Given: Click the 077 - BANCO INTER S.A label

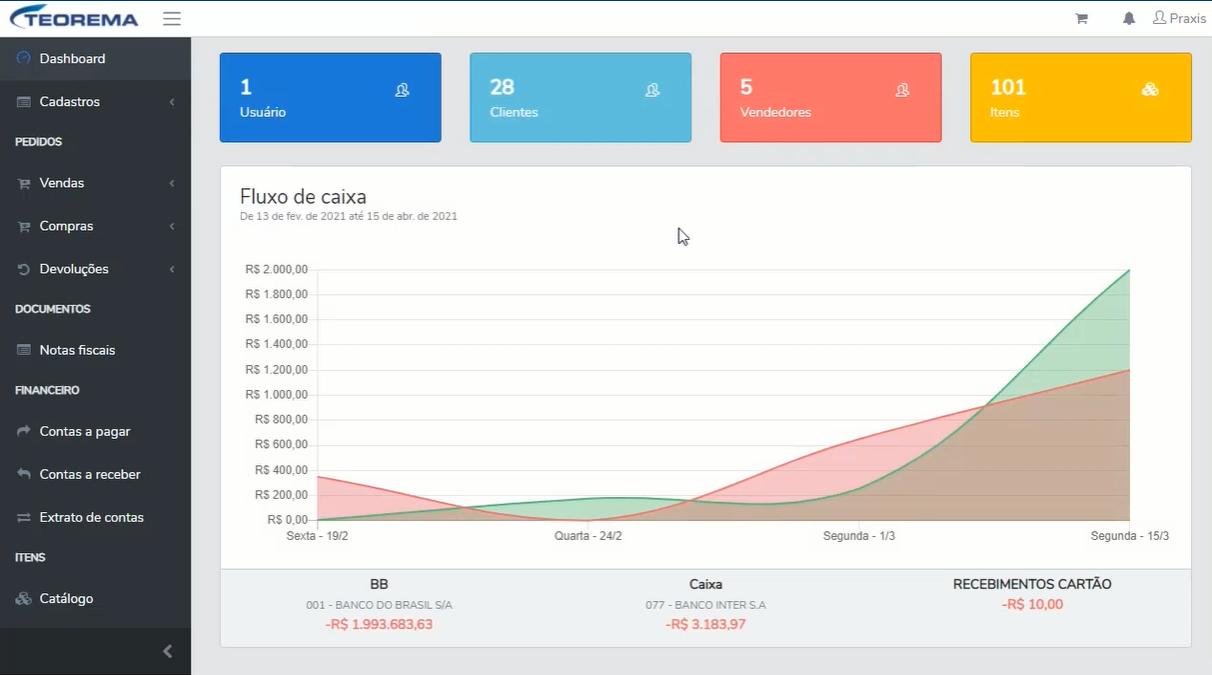Looking at the screenshot, I should click(x=706, y=605).
